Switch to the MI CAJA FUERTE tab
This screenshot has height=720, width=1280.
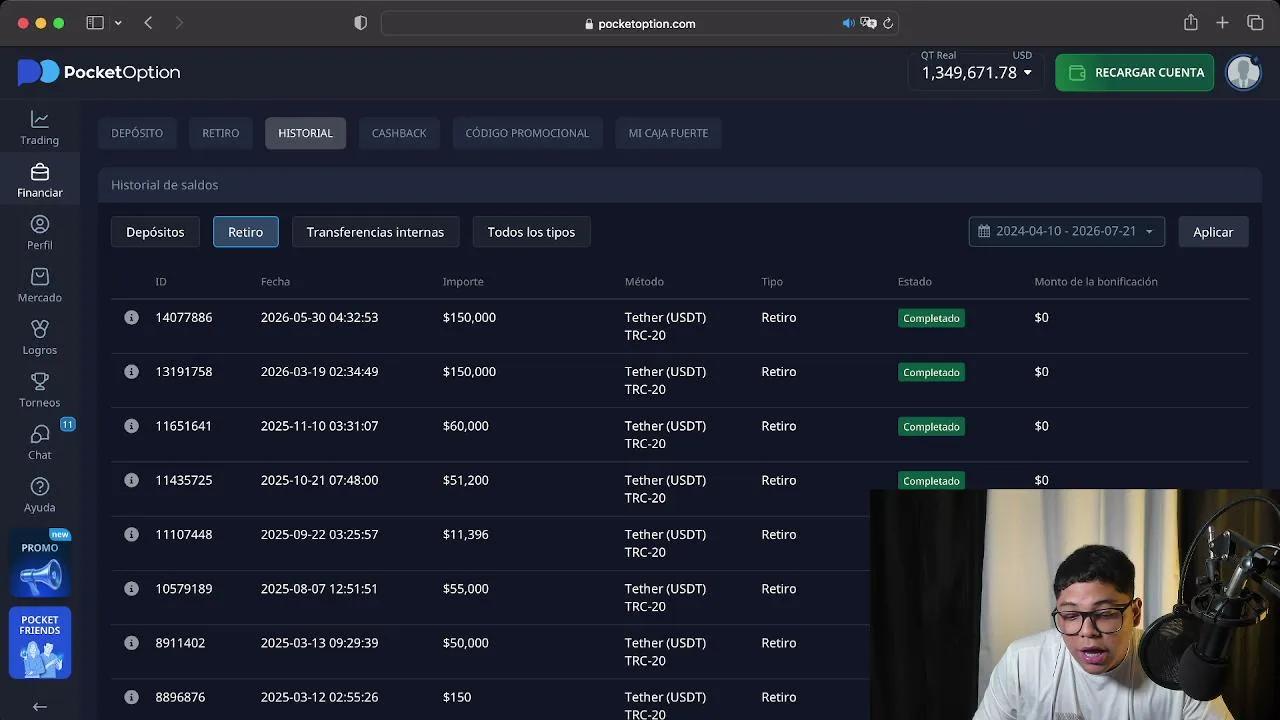coord(668,133)
